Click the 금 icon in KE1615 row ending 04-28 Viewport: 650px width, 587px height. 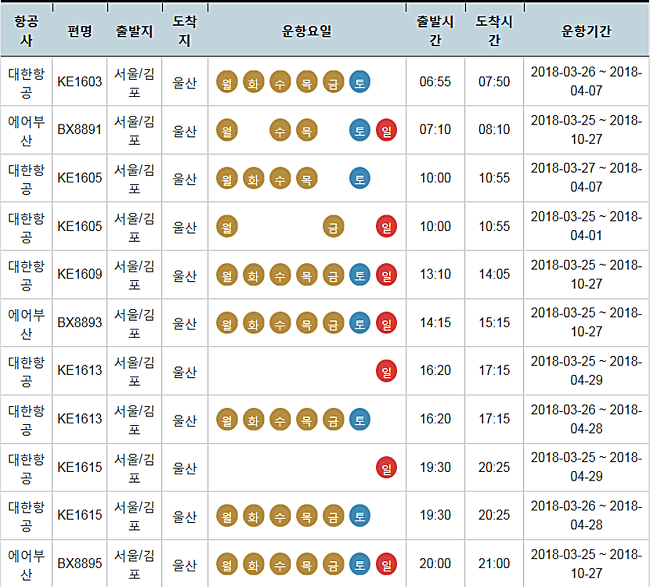[x=333, y=516]
